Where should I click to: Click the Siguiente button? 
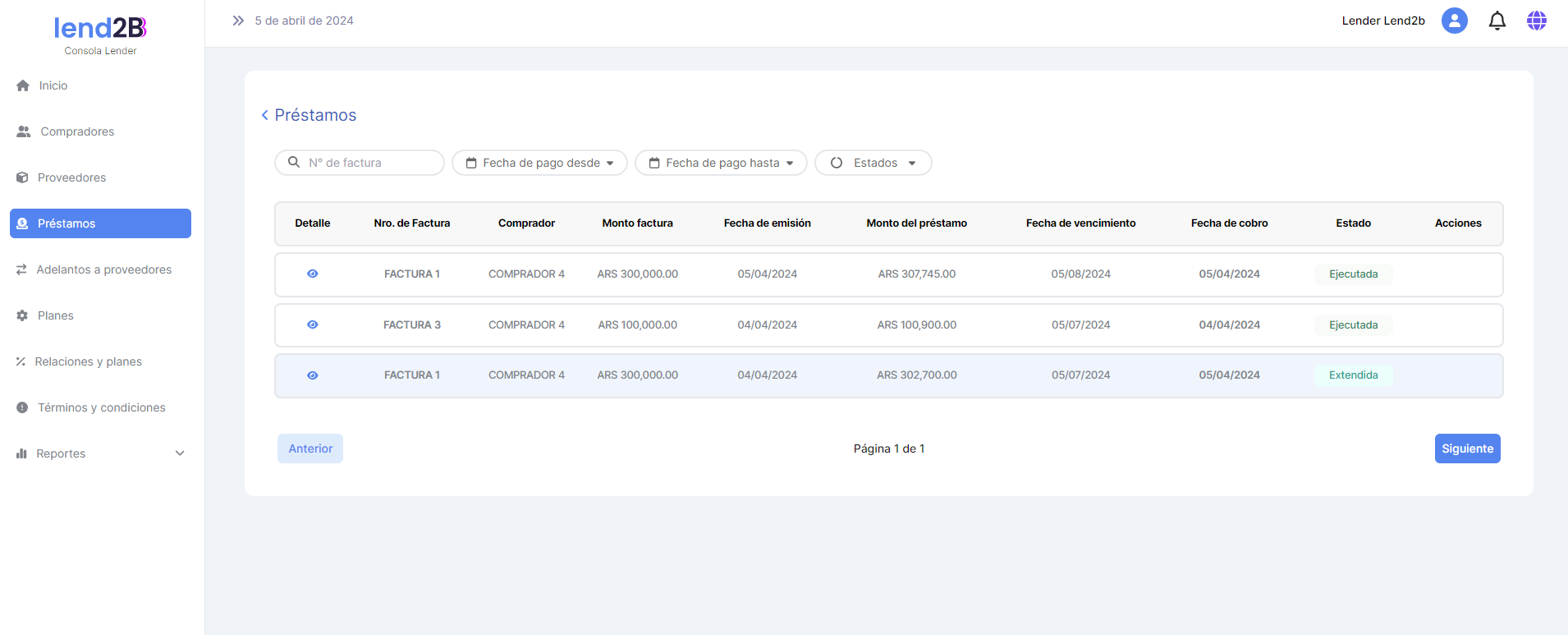tap(1467, 449)
